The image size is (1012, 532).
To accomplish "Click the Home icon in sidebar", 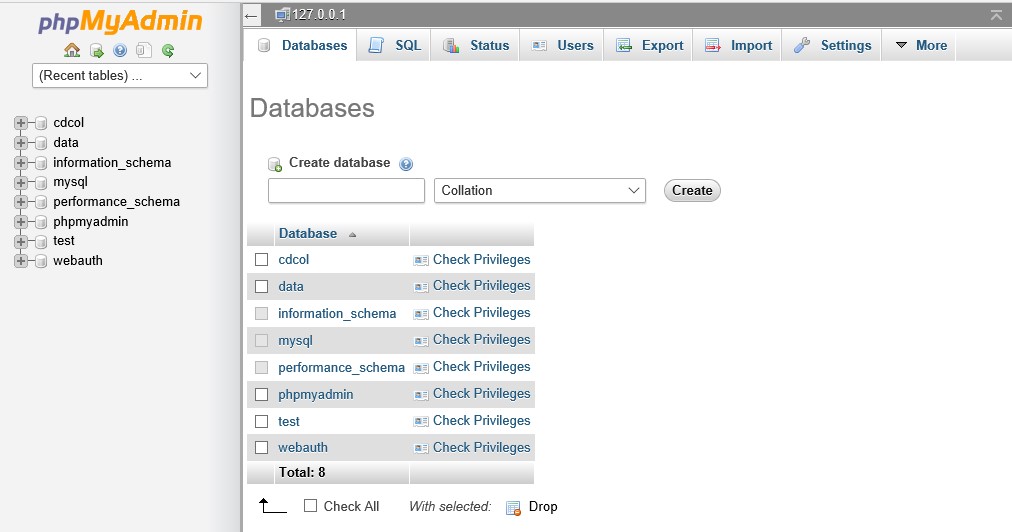I will tap(72, 50).
